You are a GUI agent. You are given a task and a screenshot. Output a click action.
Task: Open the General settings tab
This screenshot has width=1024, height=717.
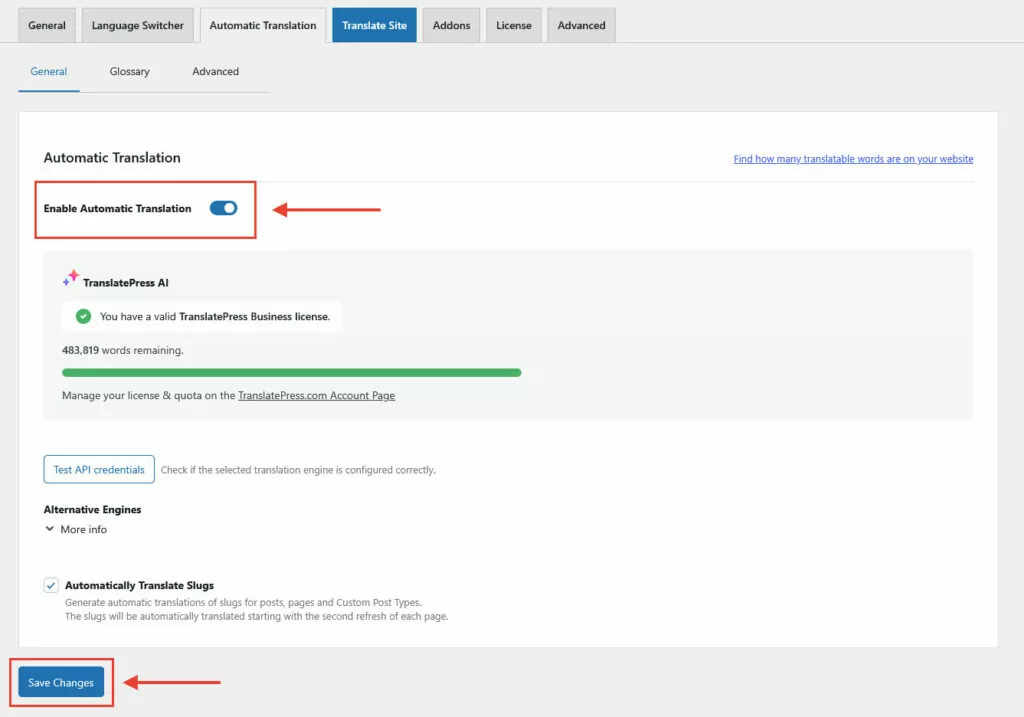click(47, 25)
